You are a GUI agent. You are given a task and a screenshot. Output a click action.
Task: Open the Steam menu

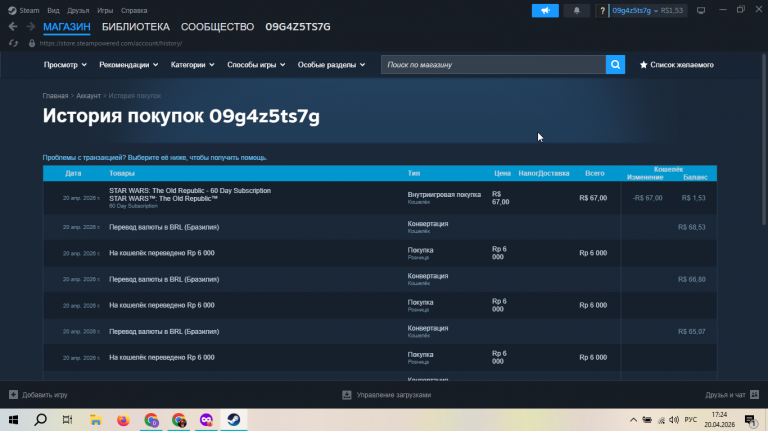29,10
